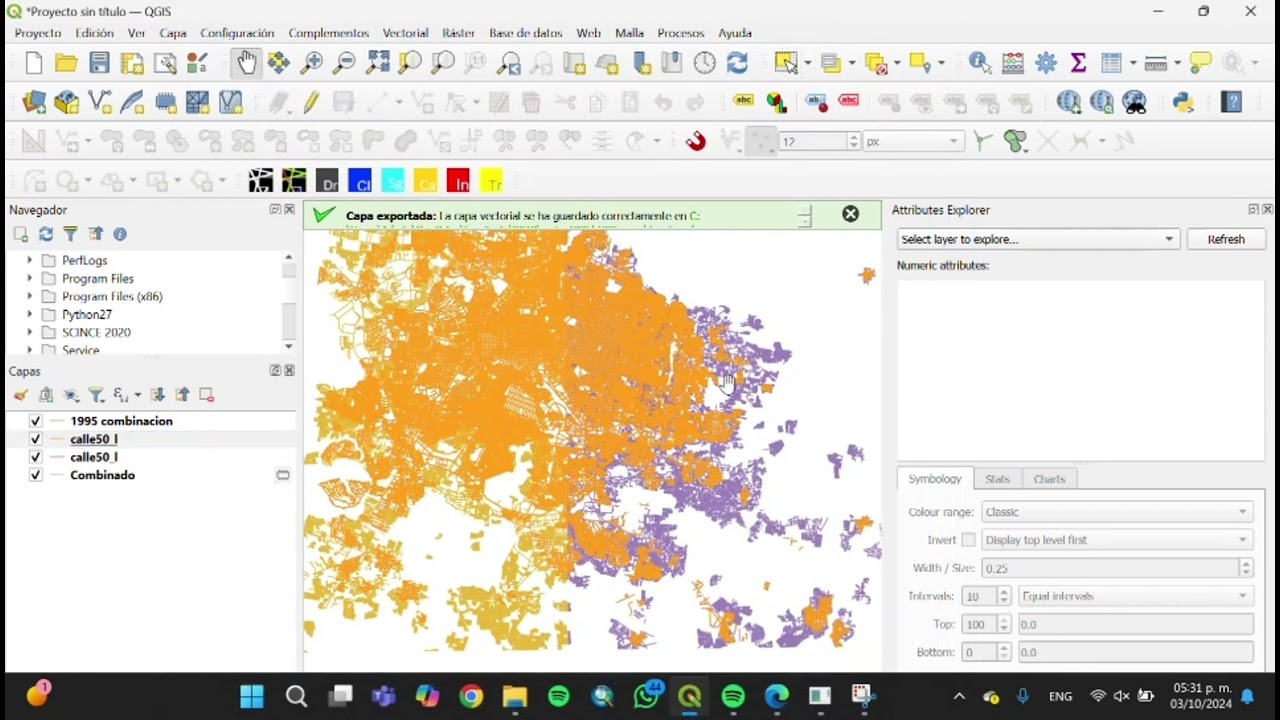The width and height of the screenshot is (1280, 720).
Task: Click the Zoom Full extent icon
Action: [x=377, y=64]
